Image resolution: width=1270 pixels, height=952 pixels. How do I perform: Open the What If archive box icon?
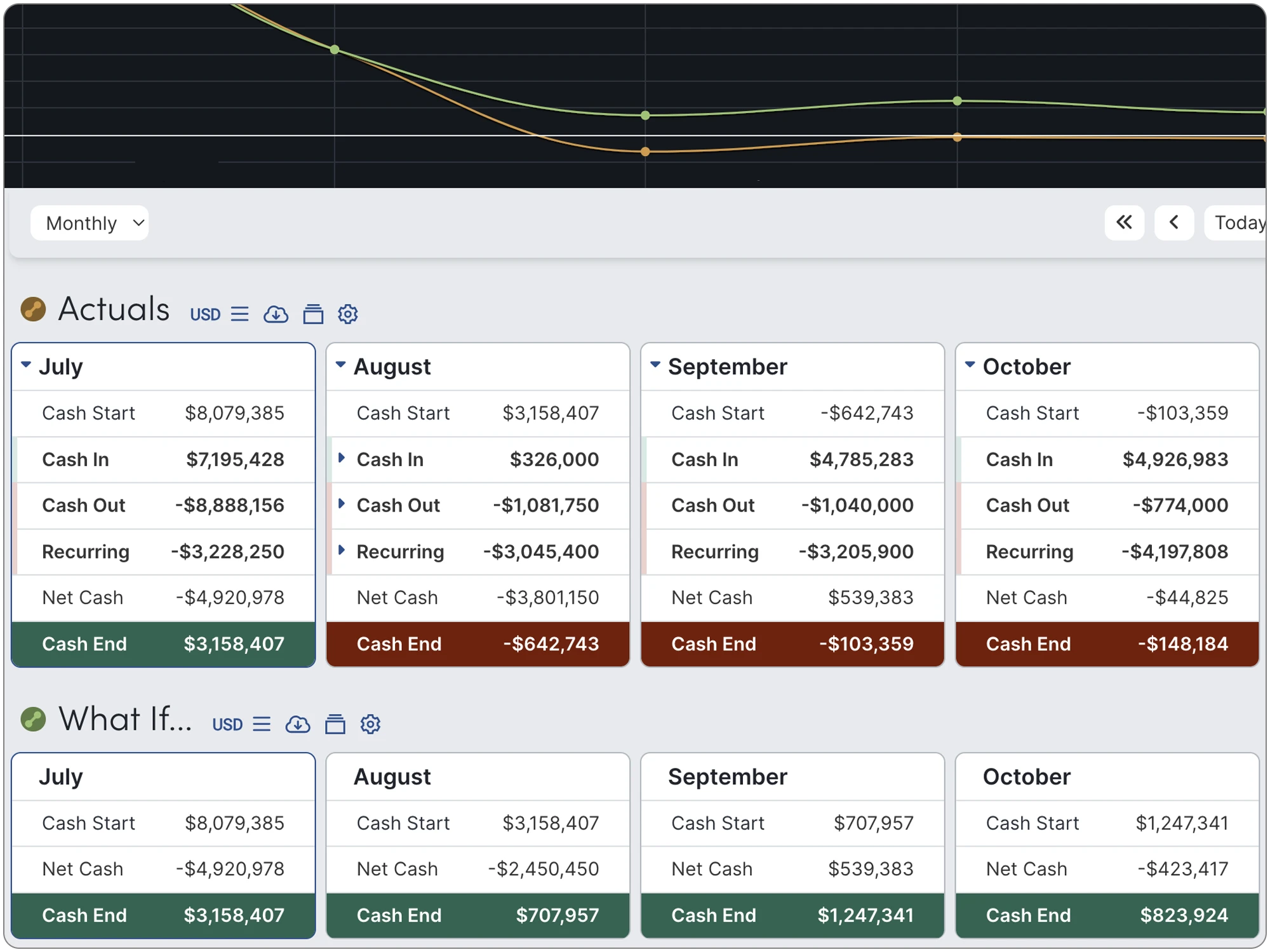tap(335, 724)
